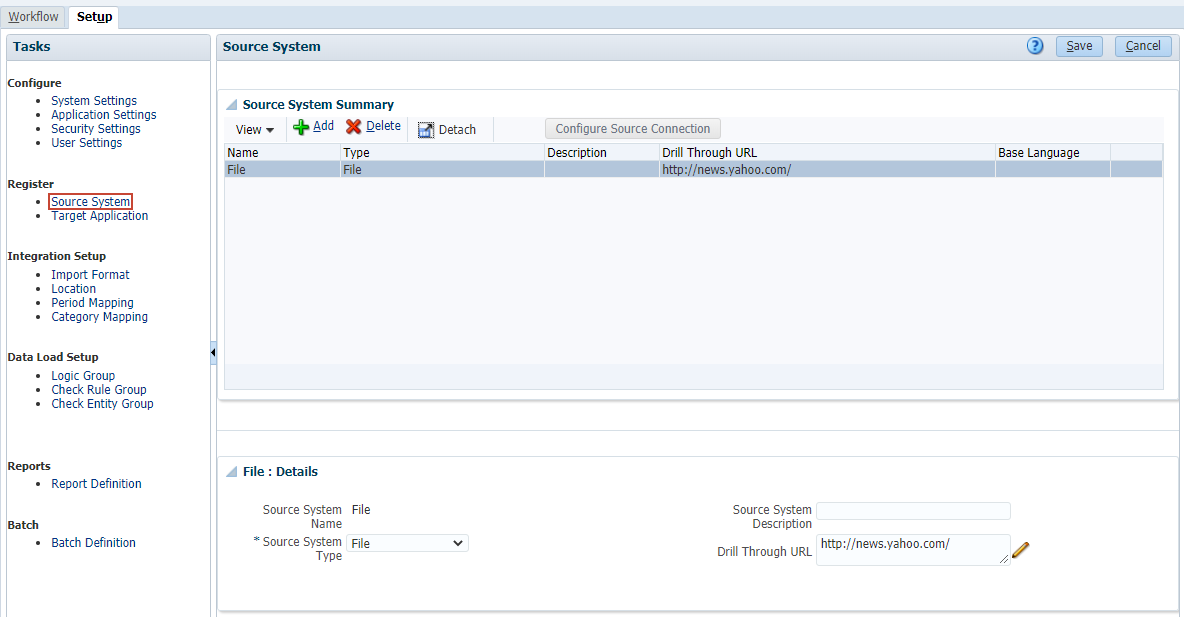Click the Description column header
Screen dimensions: 1184x617
(602, 153)
